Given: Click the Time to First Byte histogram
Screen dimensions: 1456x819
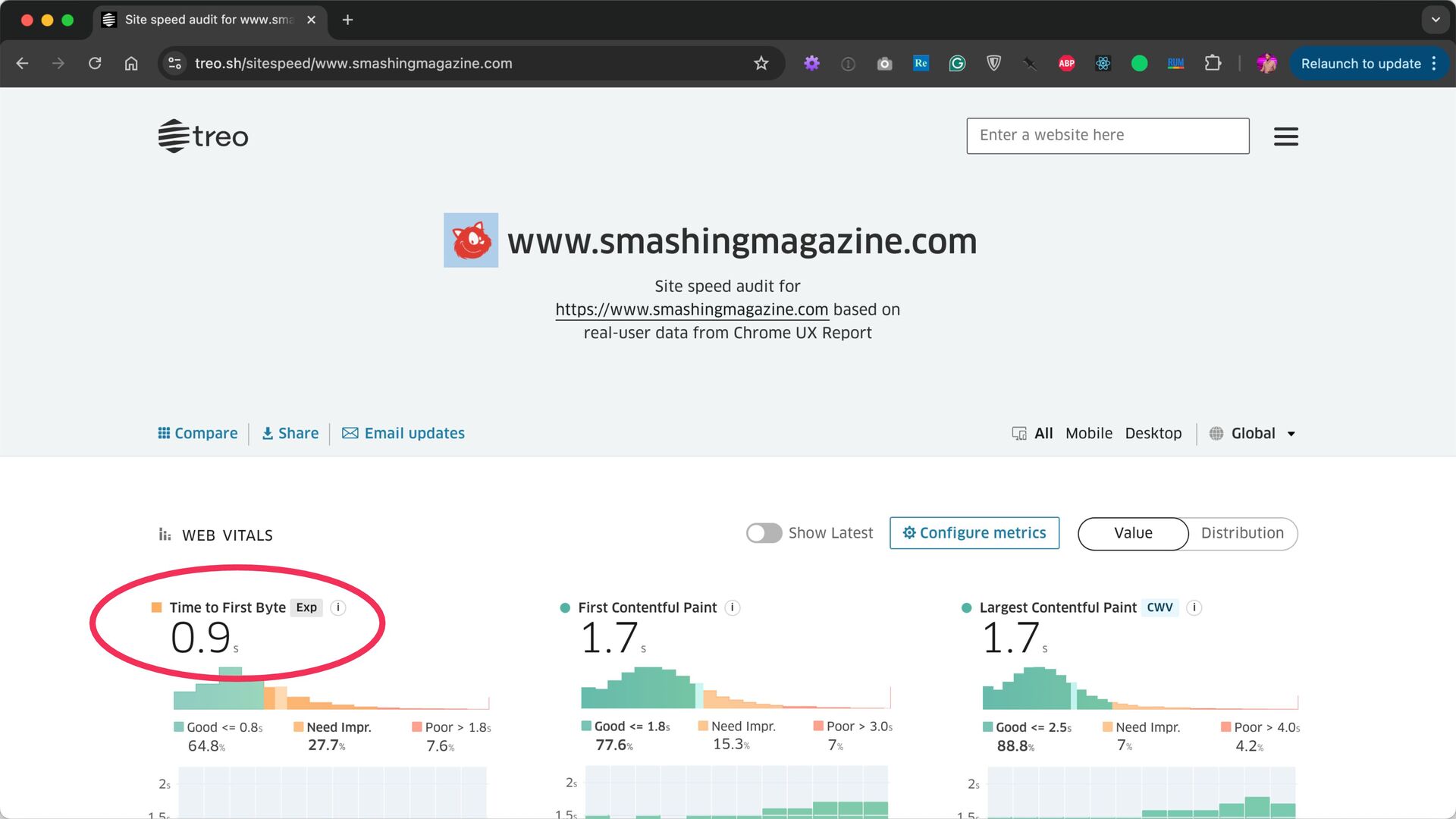Looking at the screenshot, I should click(331, 688).
